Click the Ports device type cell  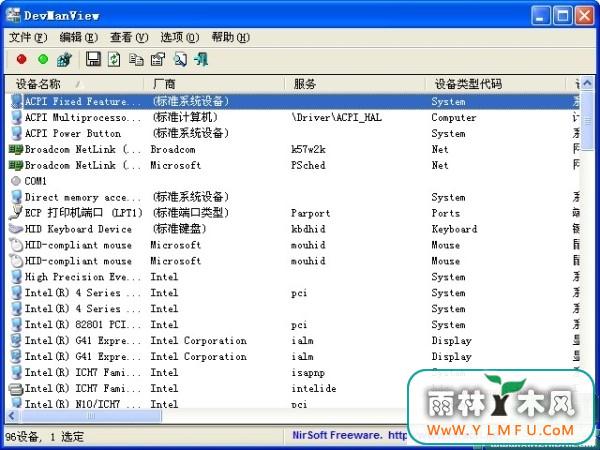(x=446, y=213)
